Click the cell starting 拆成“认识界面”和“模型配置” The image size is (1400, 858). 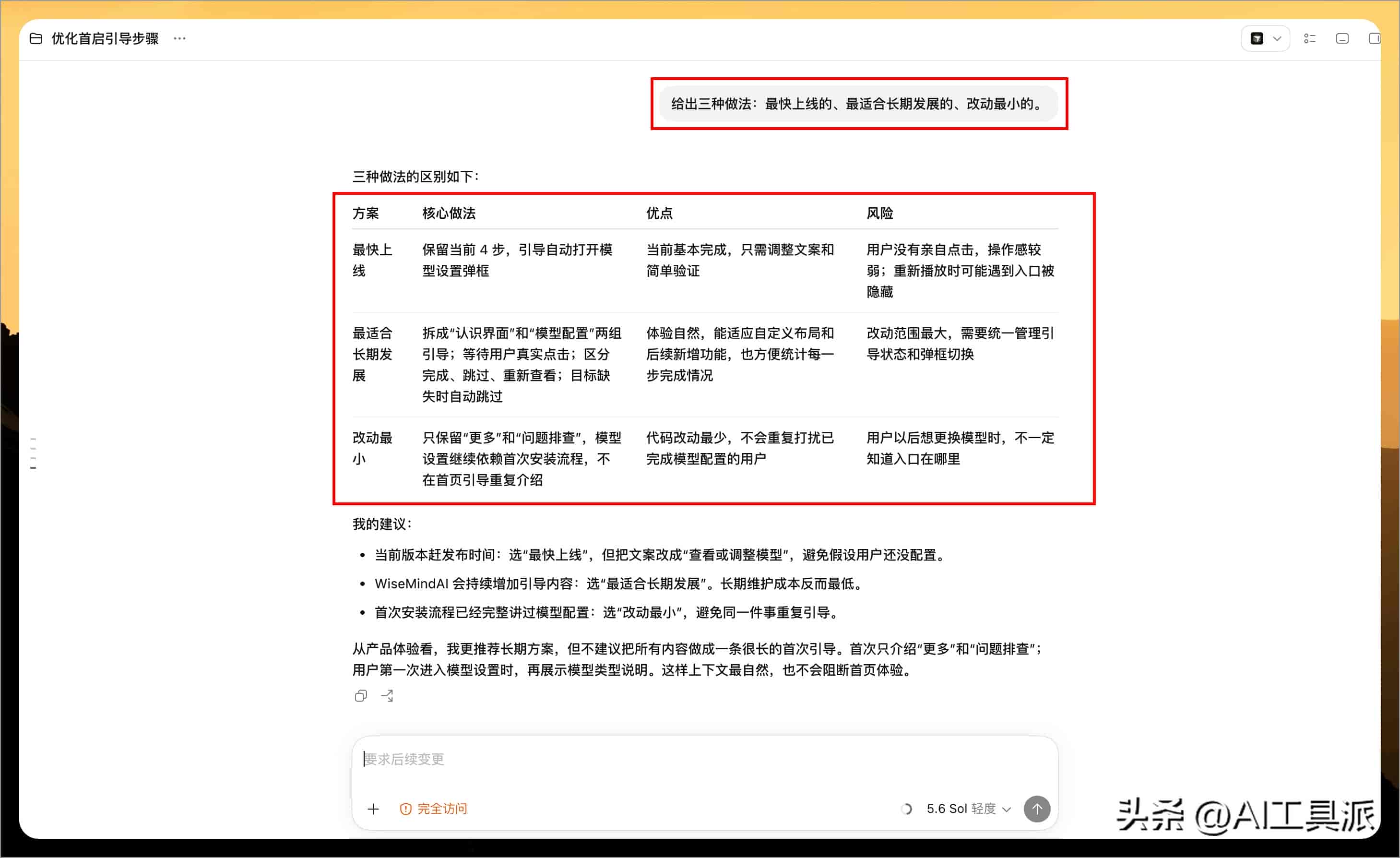[522, 365]
